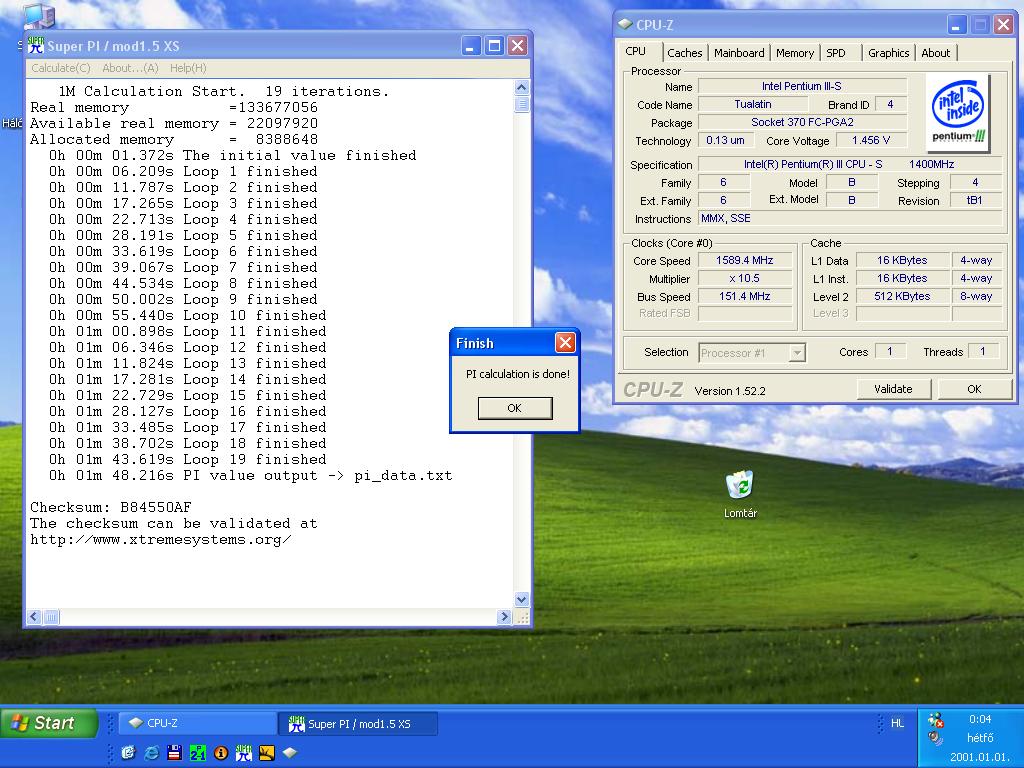Screen dimensions: 1024x768
Task: Open the Help(H) menu in Super PI
Action: pos(188,68)
